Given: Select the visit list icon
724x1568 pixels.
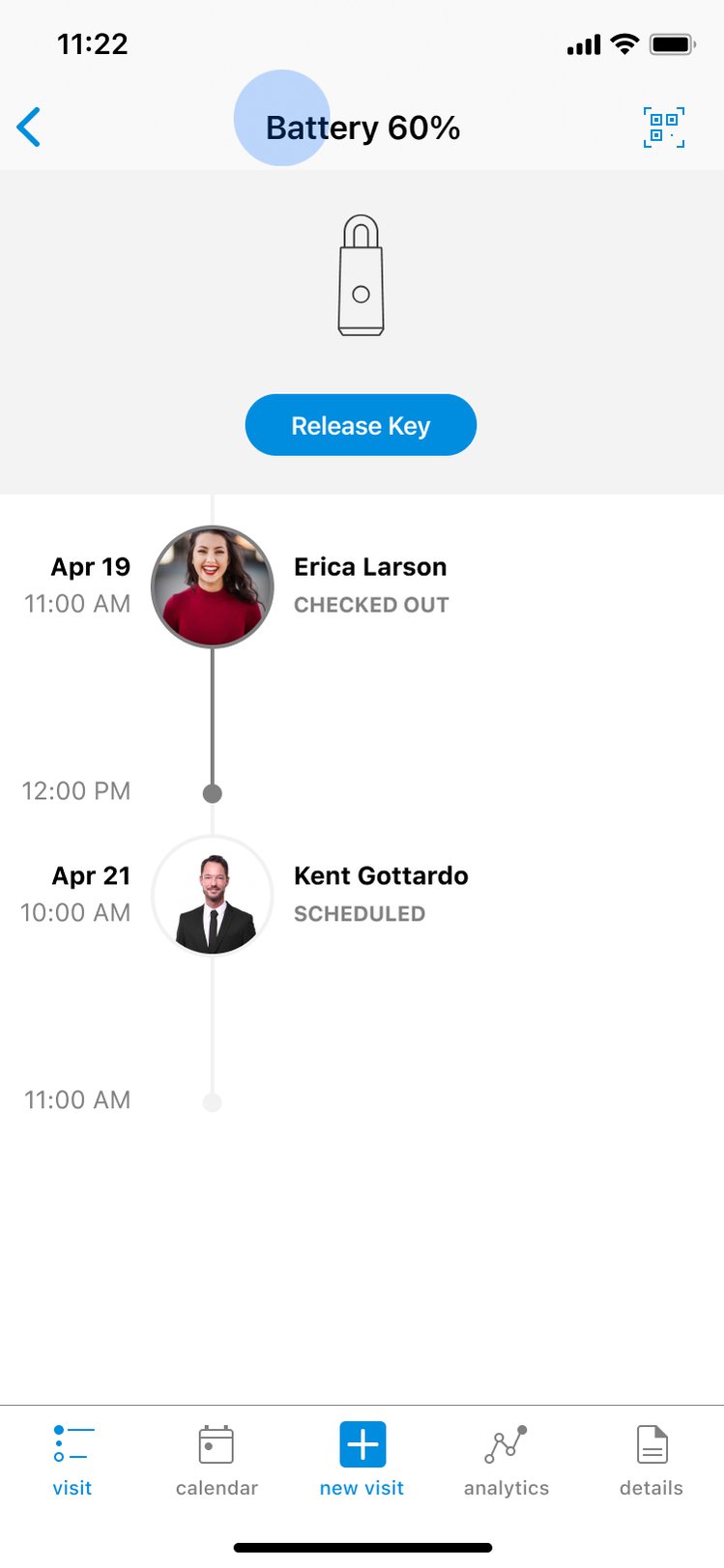Looking at the screenshot, I should coord(72,1445).
